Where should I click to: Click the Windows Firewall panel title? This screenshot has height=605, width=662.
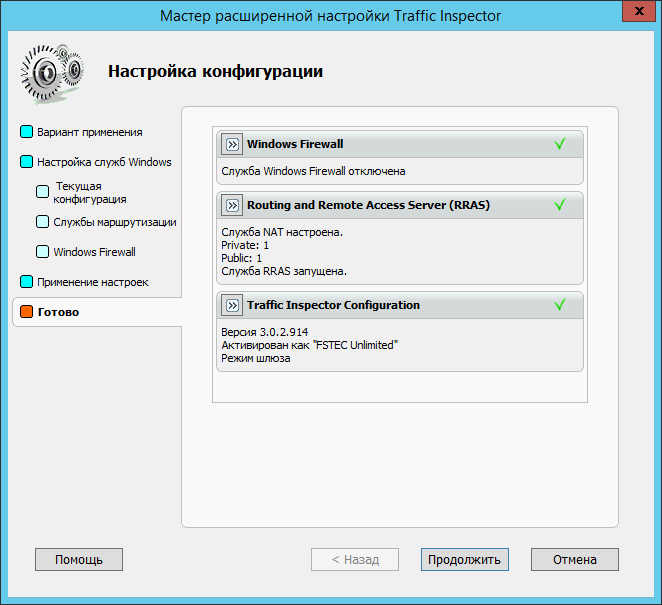(295, 144)
